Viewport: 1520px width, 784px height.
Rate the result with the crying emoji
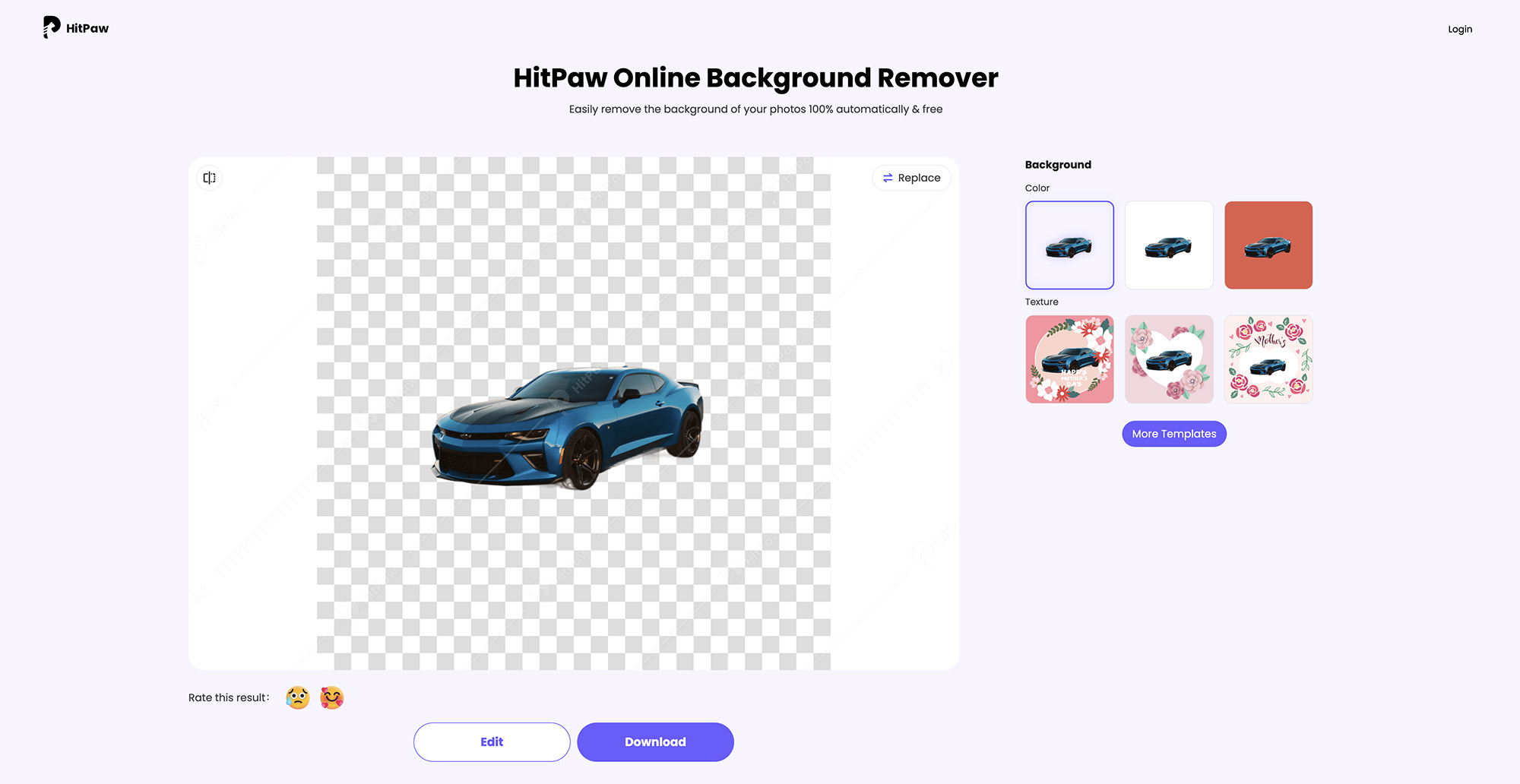click(x=296, y=697)
